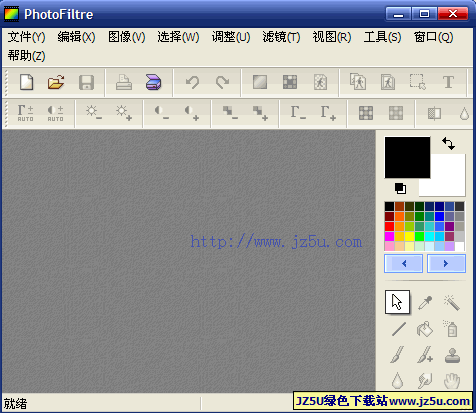The image size is (476, 413).
Task: Select the Spray can tool
Action: click(451, 329)
